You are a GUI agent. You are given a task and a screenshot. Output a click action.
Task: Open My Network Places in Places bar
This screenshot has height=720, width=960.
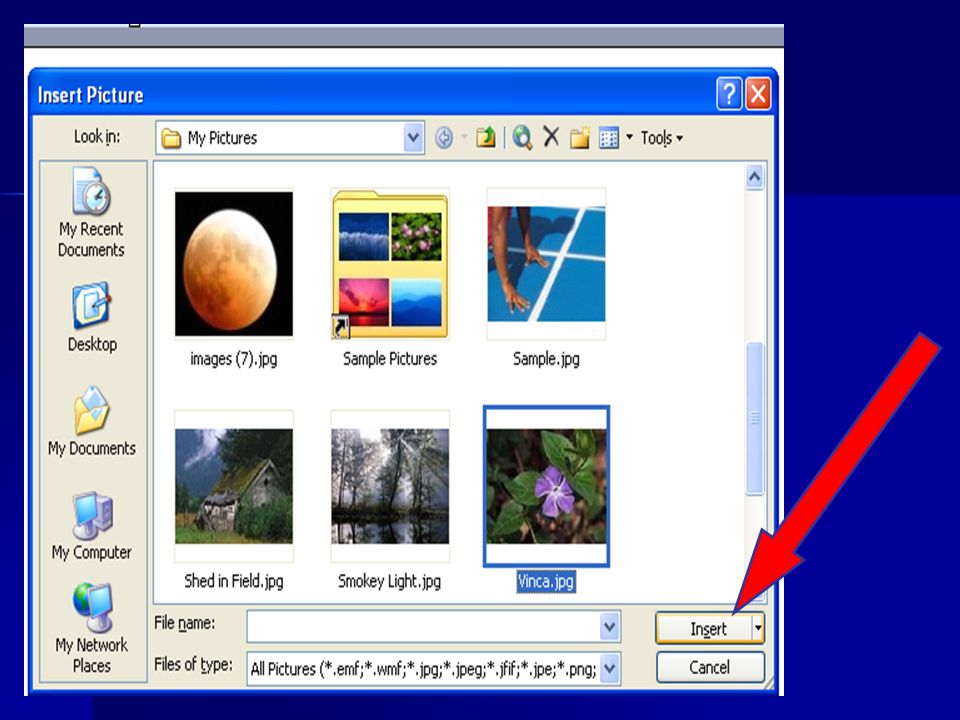pyautogui.click(x=92, y=629)
